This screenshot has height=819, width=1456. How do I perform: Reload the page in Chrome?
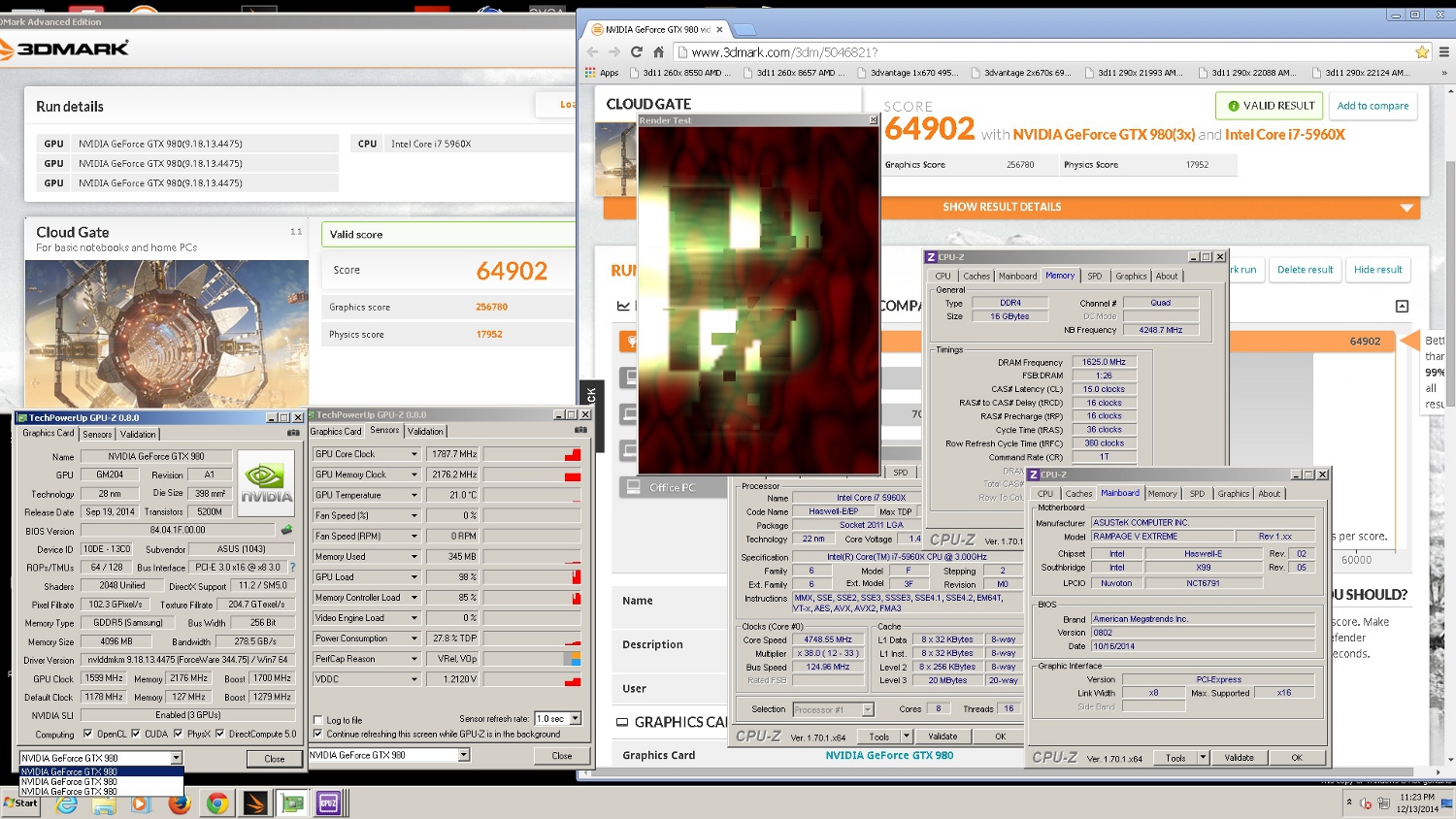tap(637, 52)
